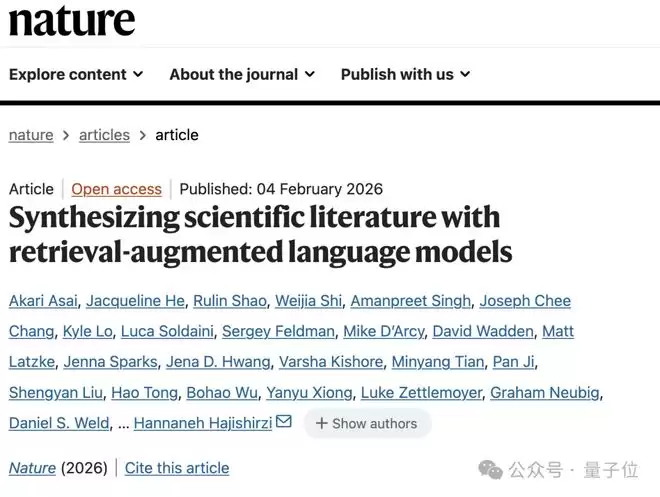660x497 pixels.
Task: Select author Sergey Feldman
Action: [x=279, y=331]
